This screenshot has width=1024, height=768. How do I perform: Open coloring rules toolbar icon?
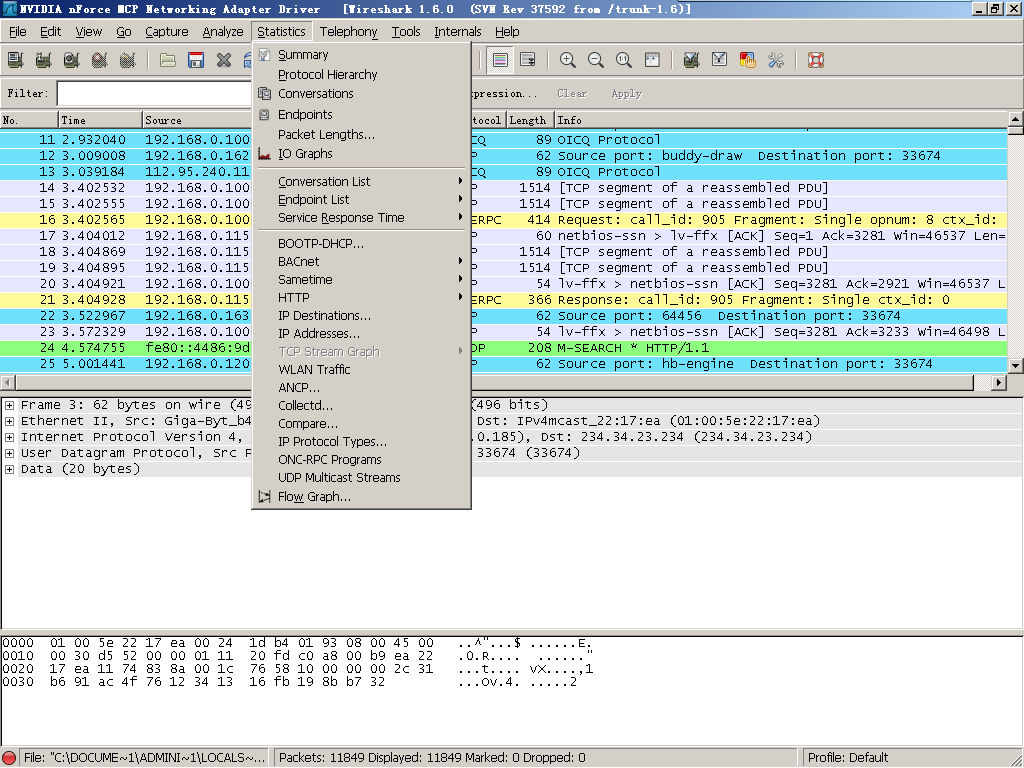pos(748,60)
